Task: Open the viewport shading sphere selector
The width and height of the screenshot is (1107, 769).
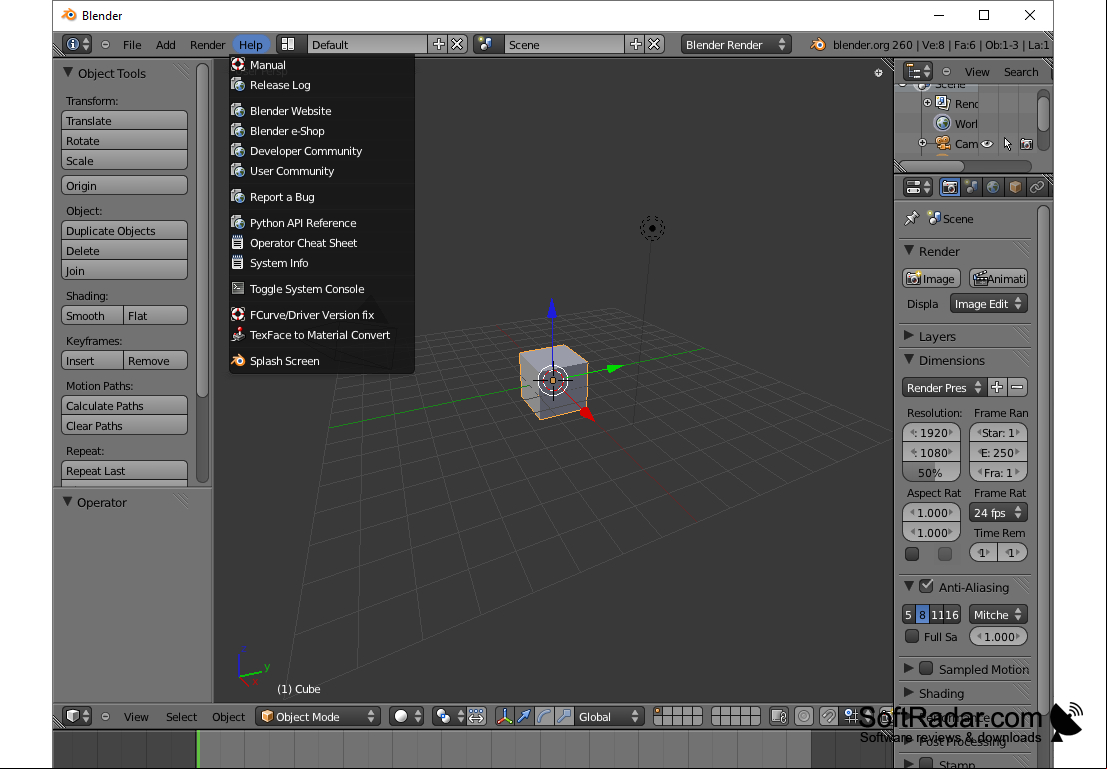Action: 407,716
